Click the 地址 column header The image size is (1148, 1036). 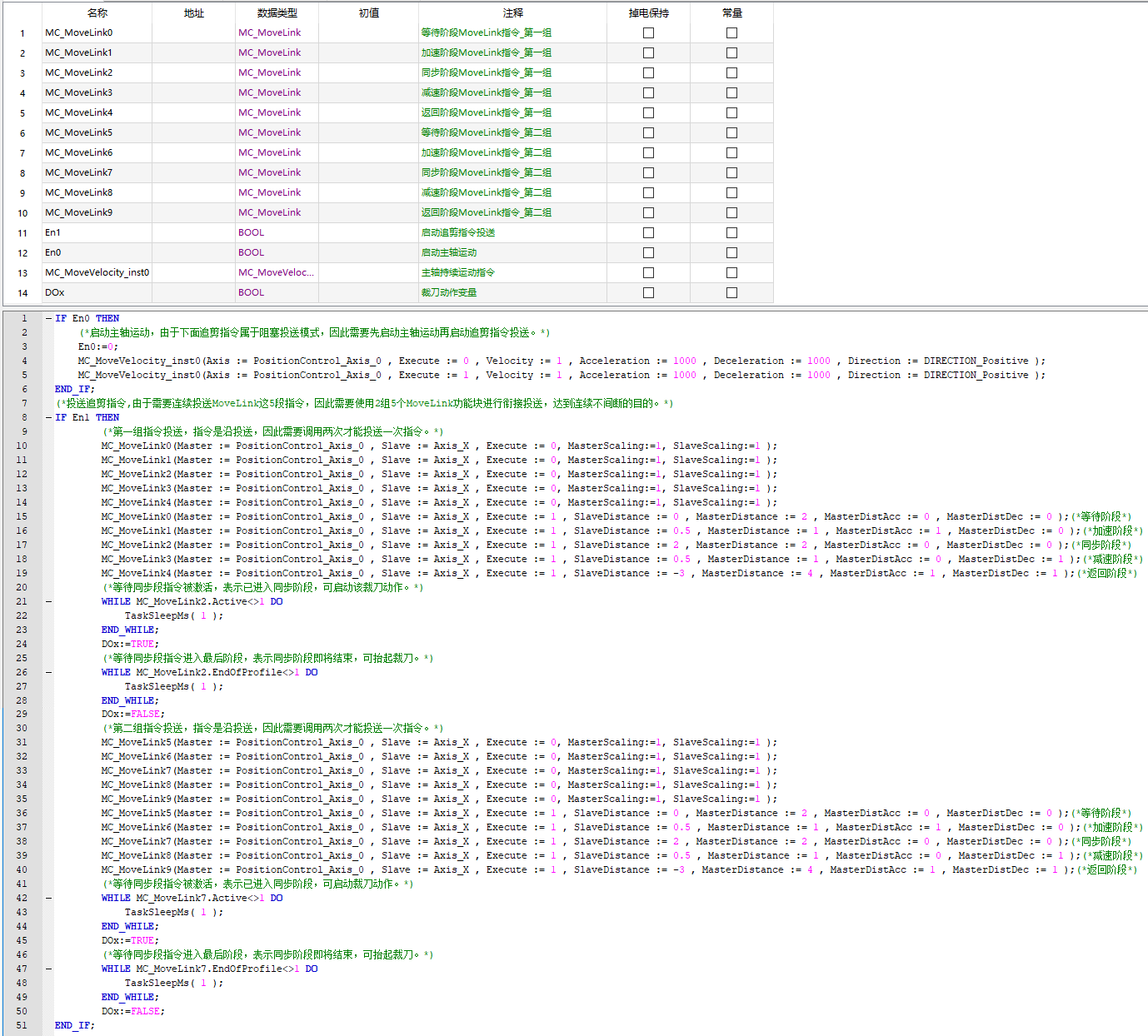[194, 13]
